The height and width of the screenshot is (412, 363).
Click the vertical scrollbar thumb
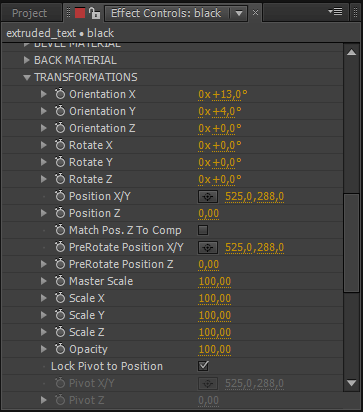(351, 243)
